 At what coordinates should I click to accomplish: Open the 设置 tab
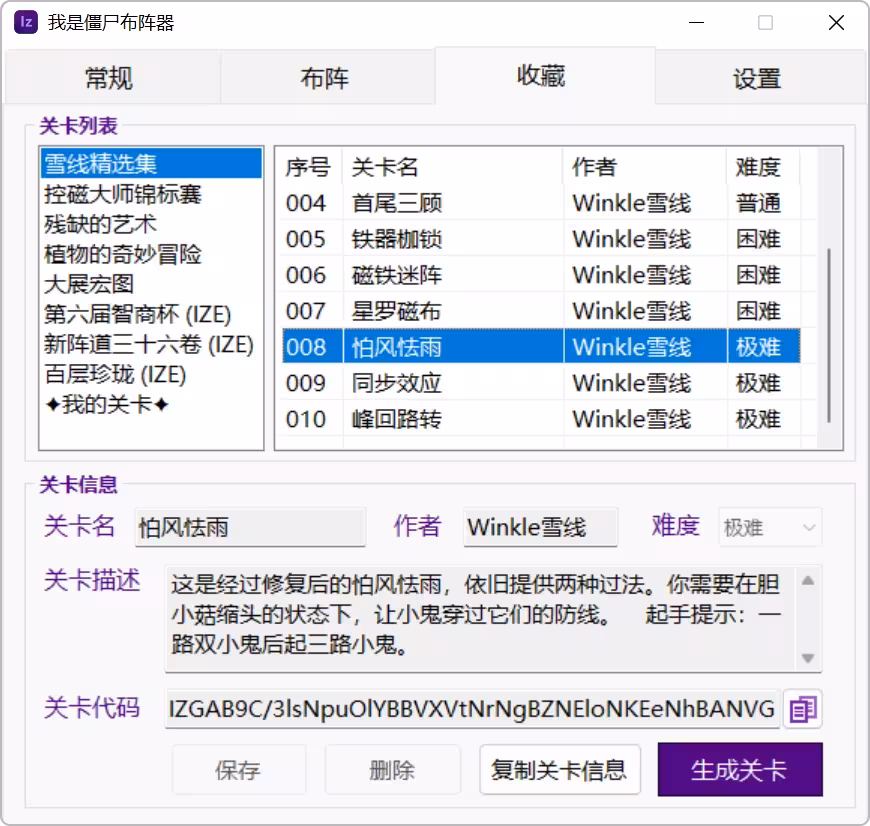pyautogui.click(x=757, y=78)
